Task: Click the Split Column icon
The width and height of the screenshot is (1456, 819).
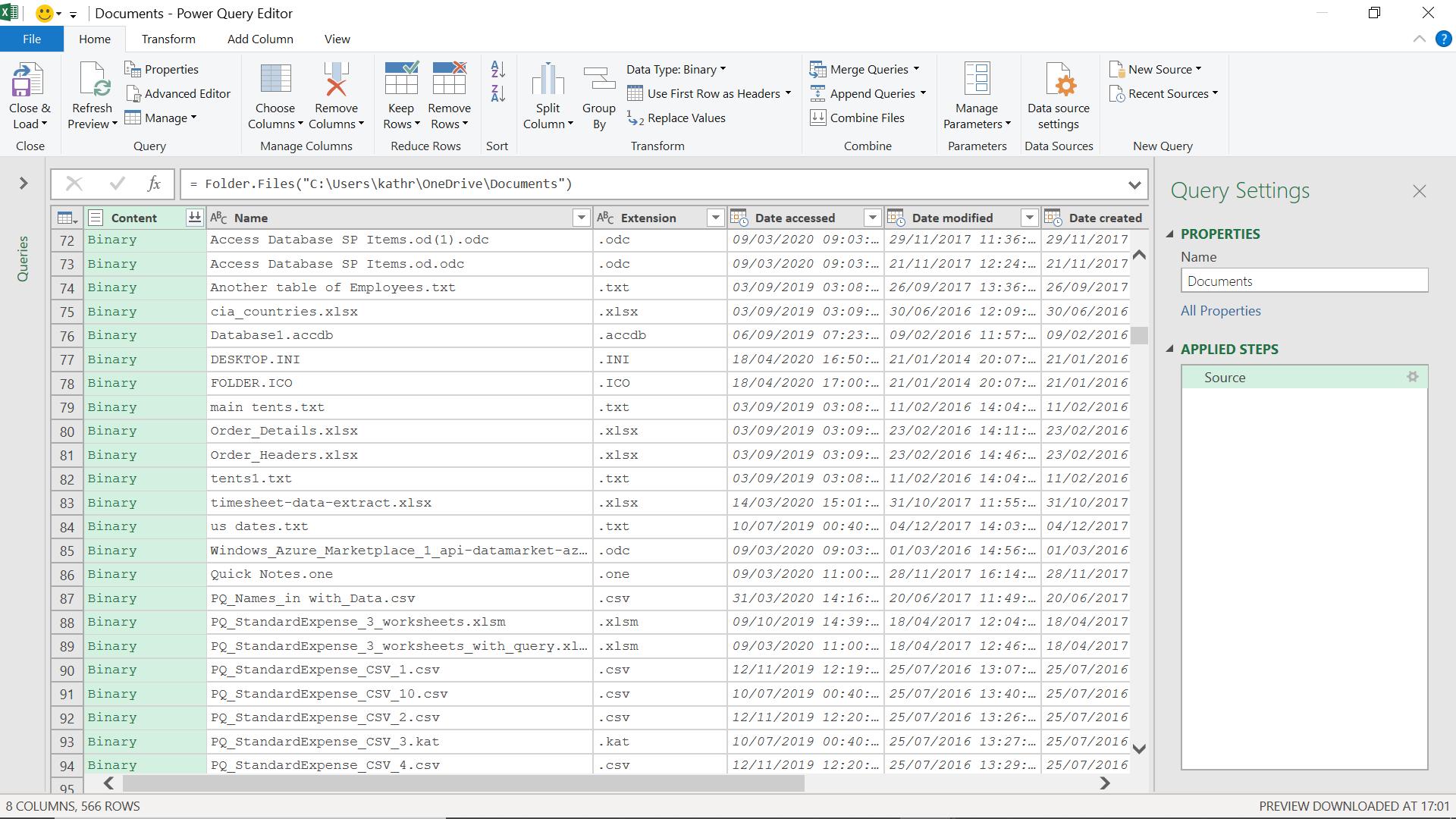Action: tap(548, 80)
